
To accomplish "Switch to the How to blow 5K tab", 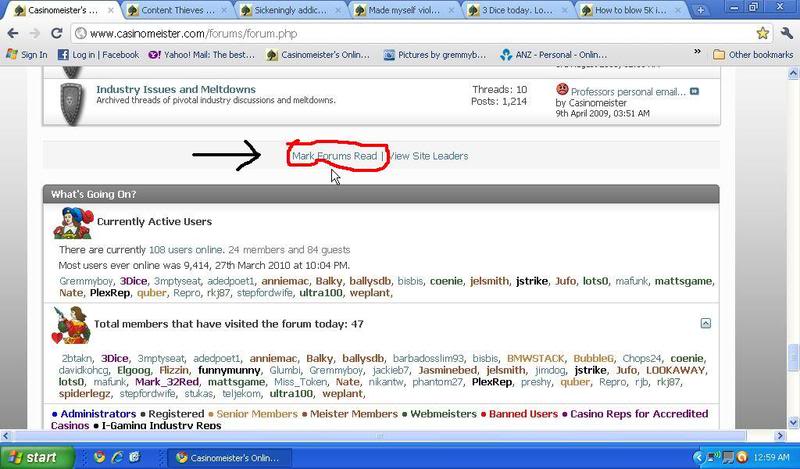I will coord(629,10).
